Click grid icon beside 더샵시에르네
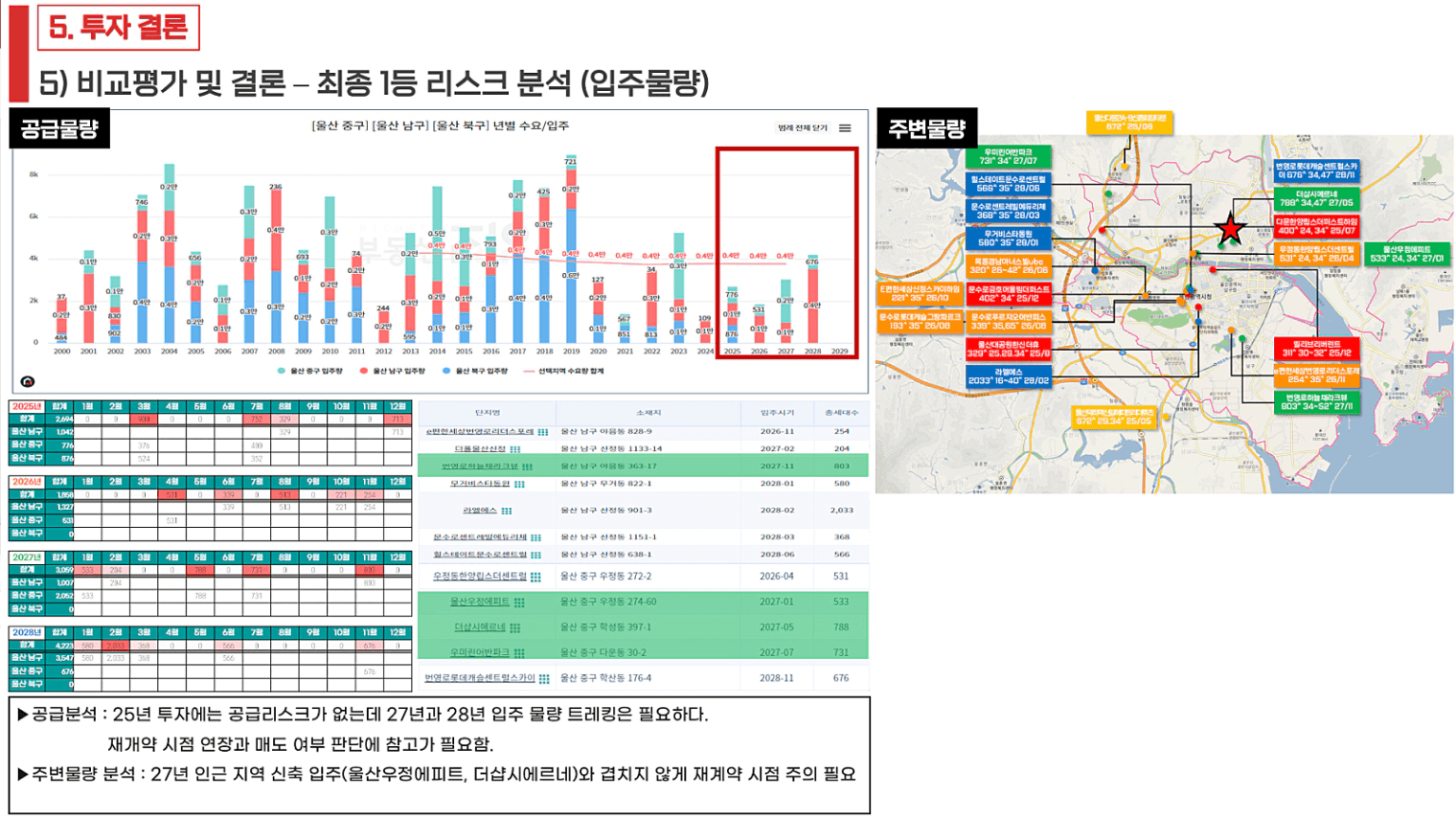 [514, 628]
